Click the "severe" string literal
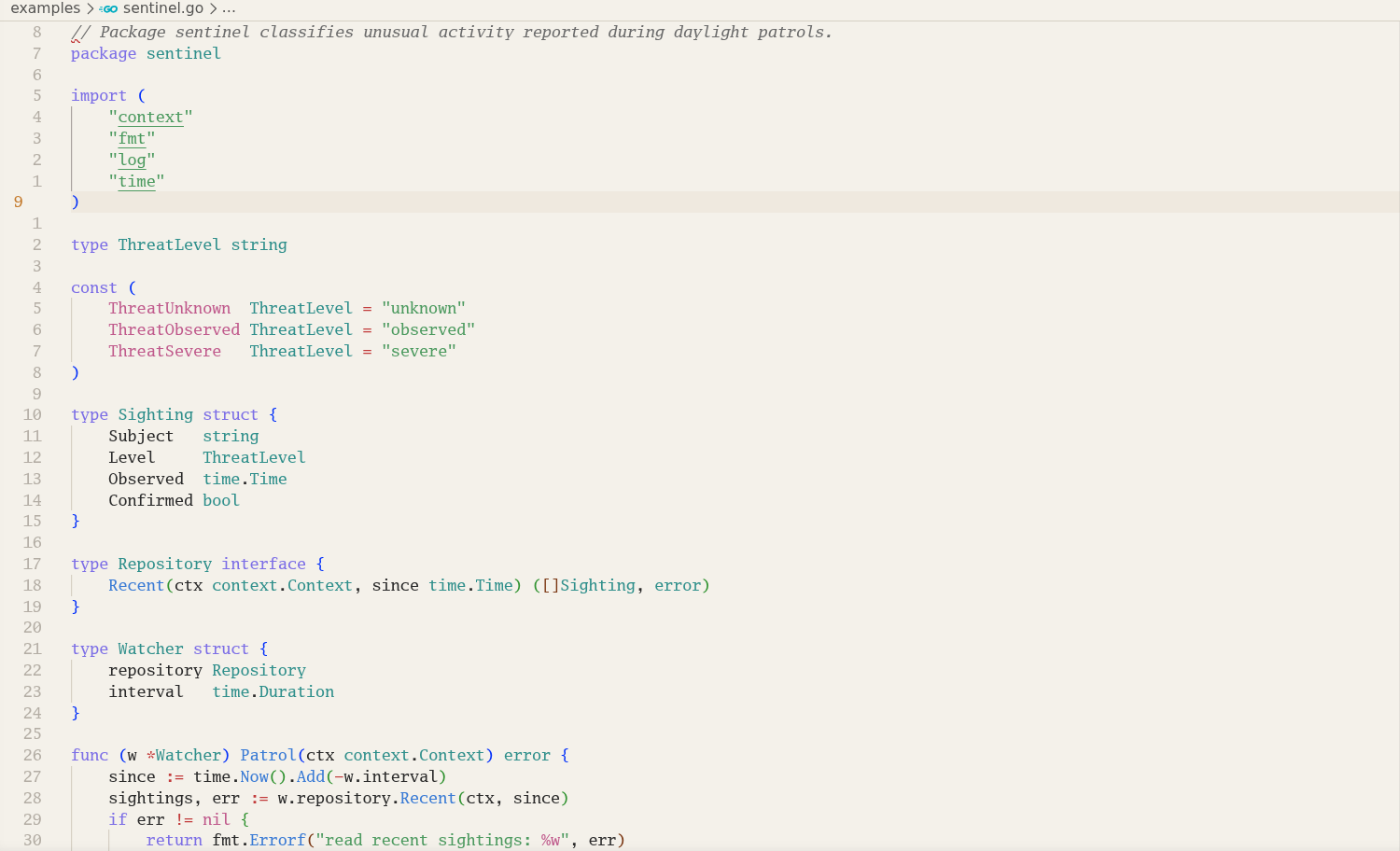Image resolution: width=1400 pixels, height=851 pixels. point(419,351)
